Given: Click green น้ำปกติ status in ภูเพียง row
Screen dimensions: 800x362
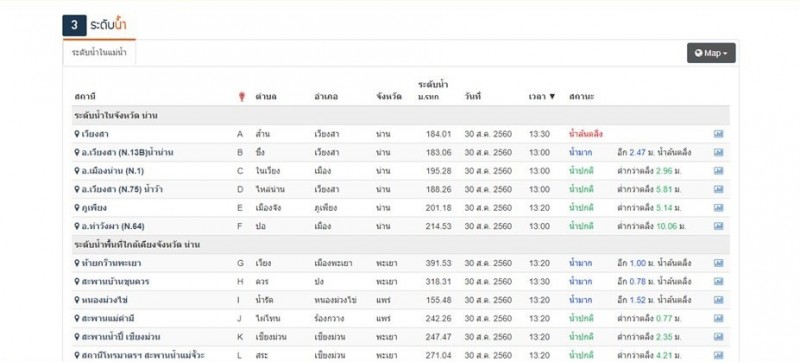Looking at the screenshot, I should [581, 208].
